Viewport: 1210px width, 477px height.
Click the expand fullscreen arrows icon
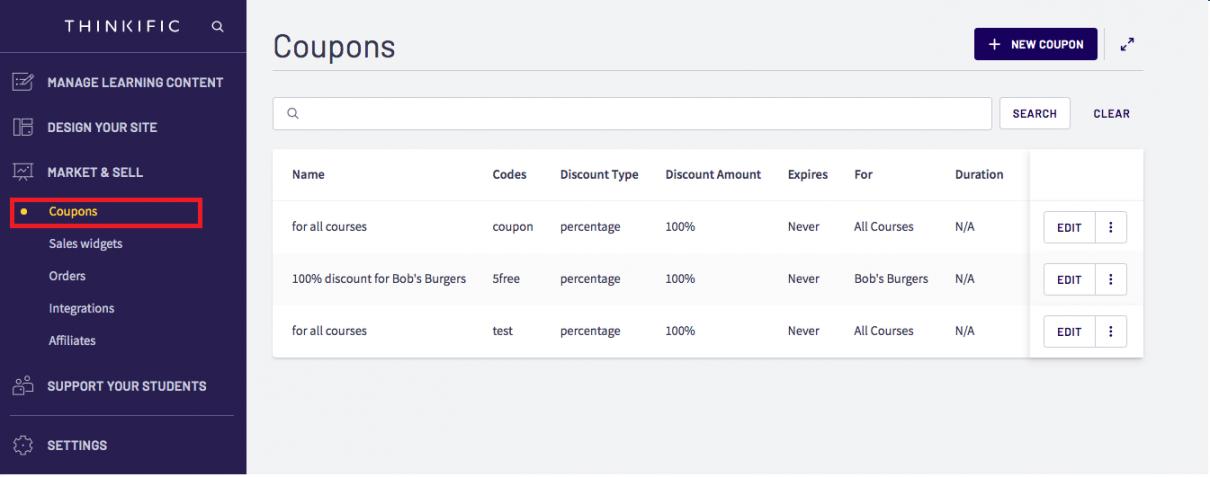[1128, 44]
